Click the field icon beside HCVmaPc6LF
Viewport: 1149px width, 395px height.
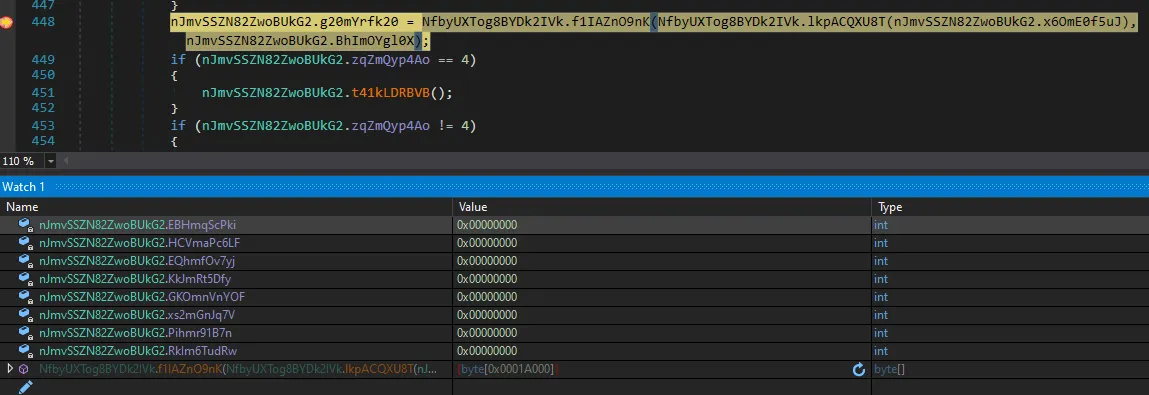25,243
